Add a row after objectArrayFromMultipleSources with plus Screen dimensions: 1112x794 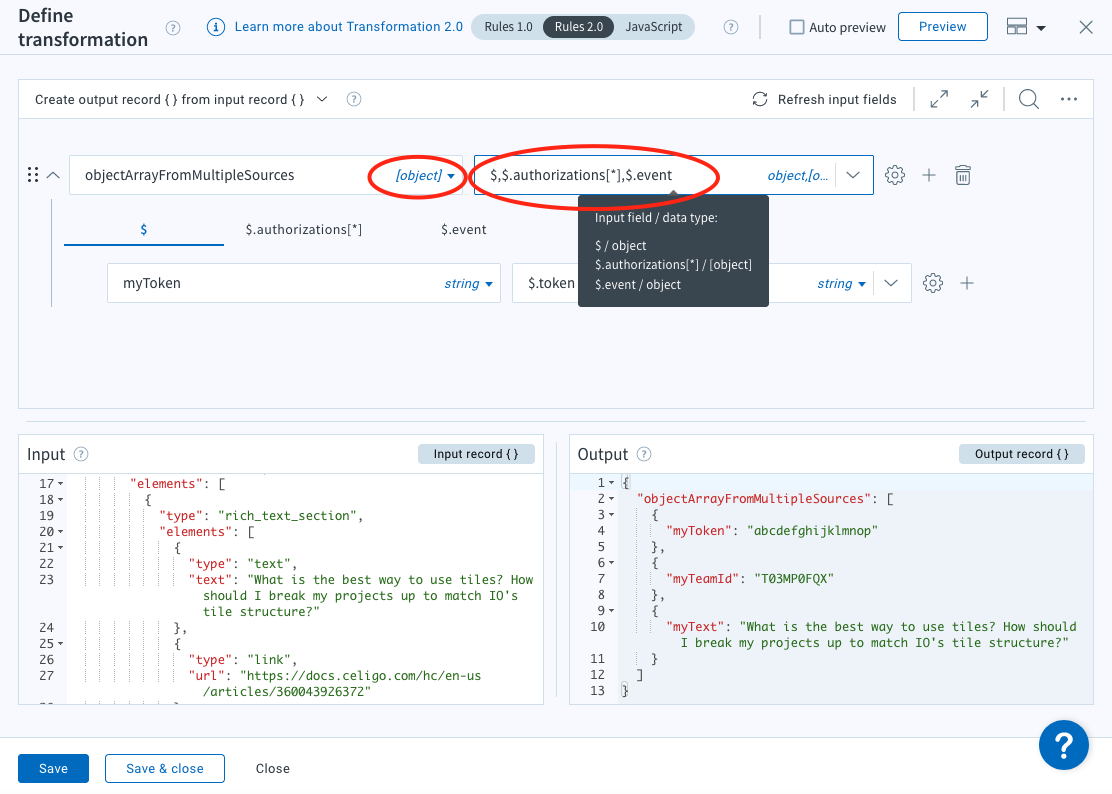(929, 175)
